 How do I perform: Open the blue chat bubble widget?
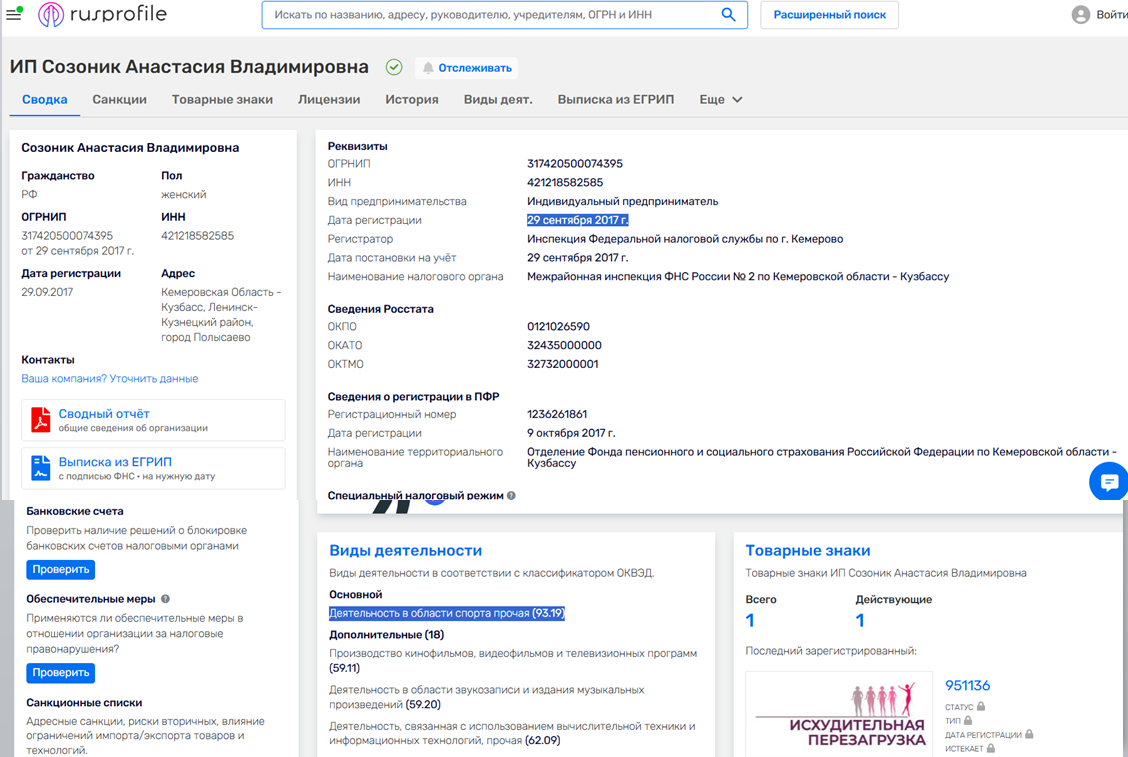click(x=1108, y=482)
